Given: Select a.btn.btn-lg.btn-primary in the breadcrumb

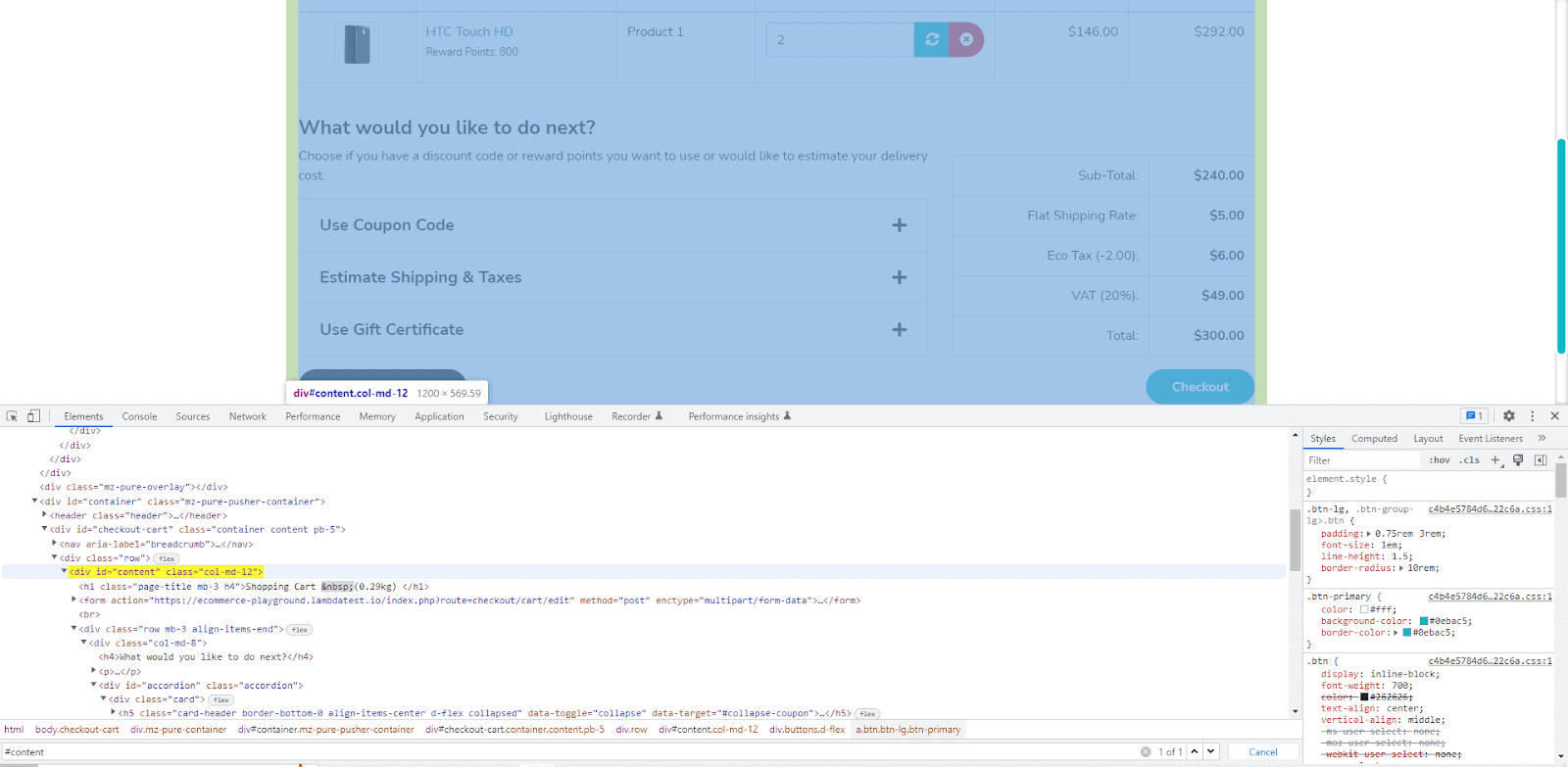Looking at the screenshot, I should [908, 730].
